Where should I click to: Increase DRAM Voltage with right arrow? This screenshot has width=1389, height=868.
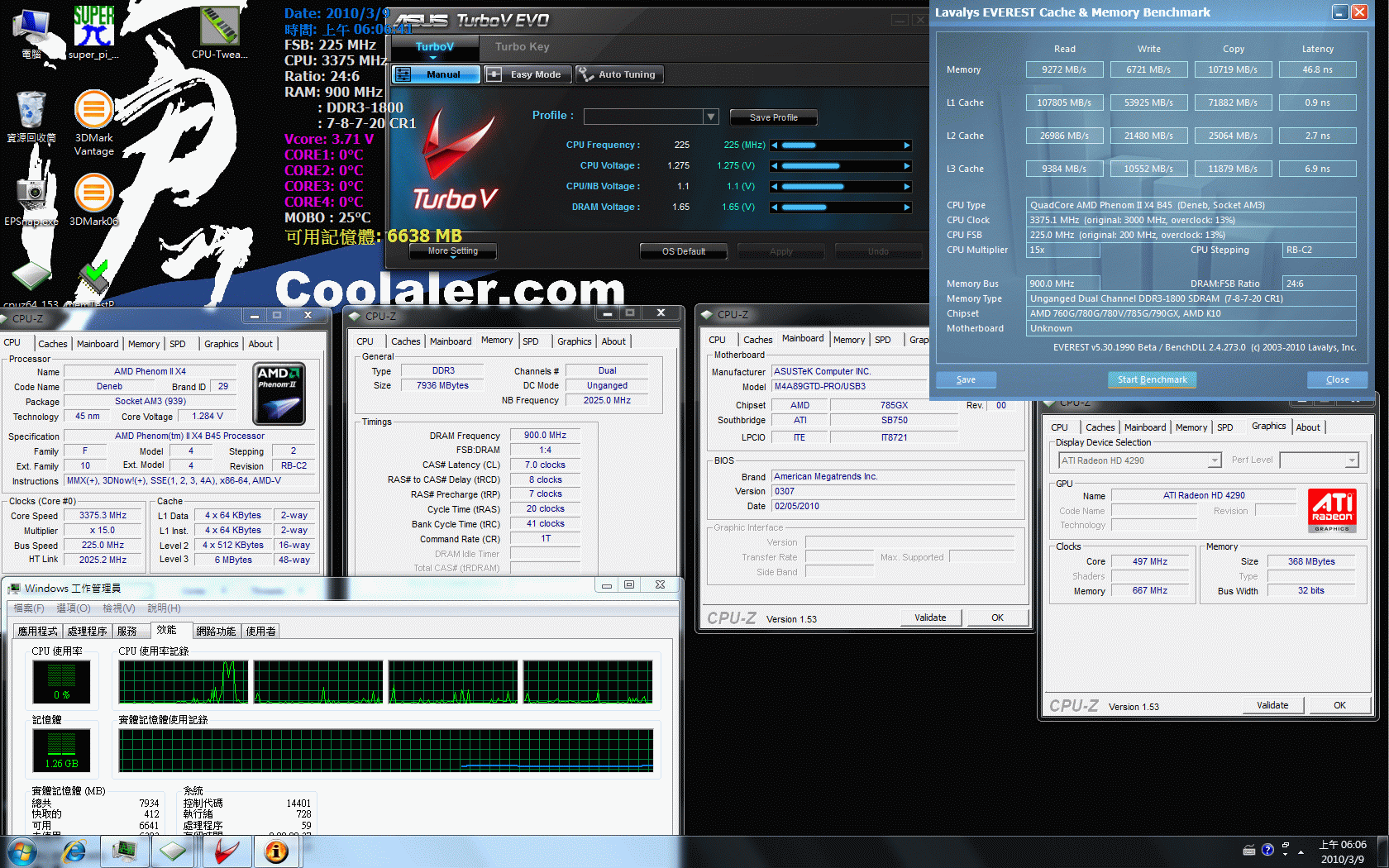coord(907,207)
